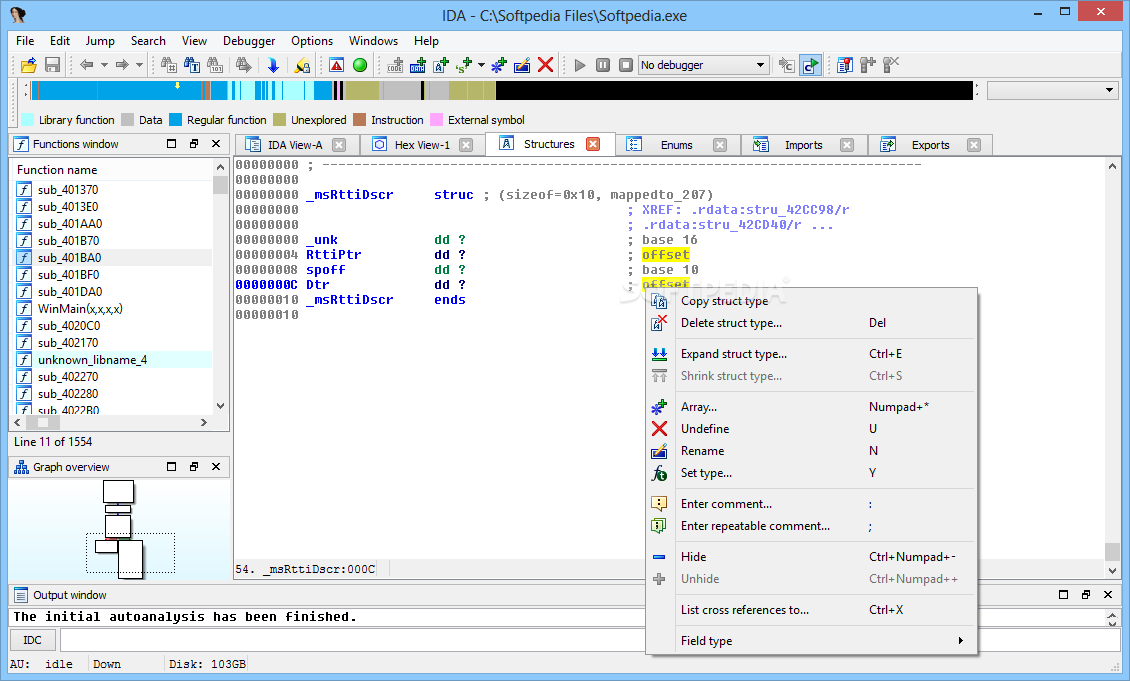The height and width of the screenshot is (681, 1130).
Task: Click the red warning triangle icon
Action: [x=337, y=65]
